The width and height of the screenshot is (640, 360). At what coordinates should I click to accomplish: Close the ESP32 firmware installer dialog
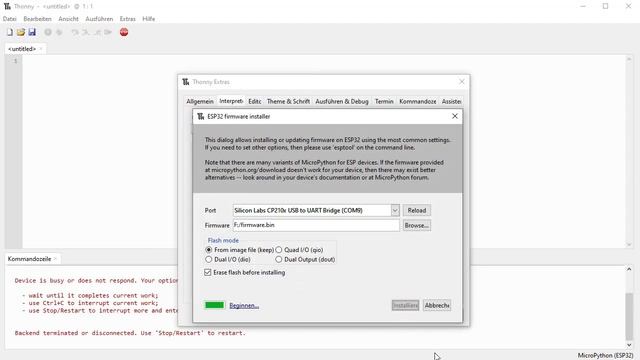[x=455, y=116]
